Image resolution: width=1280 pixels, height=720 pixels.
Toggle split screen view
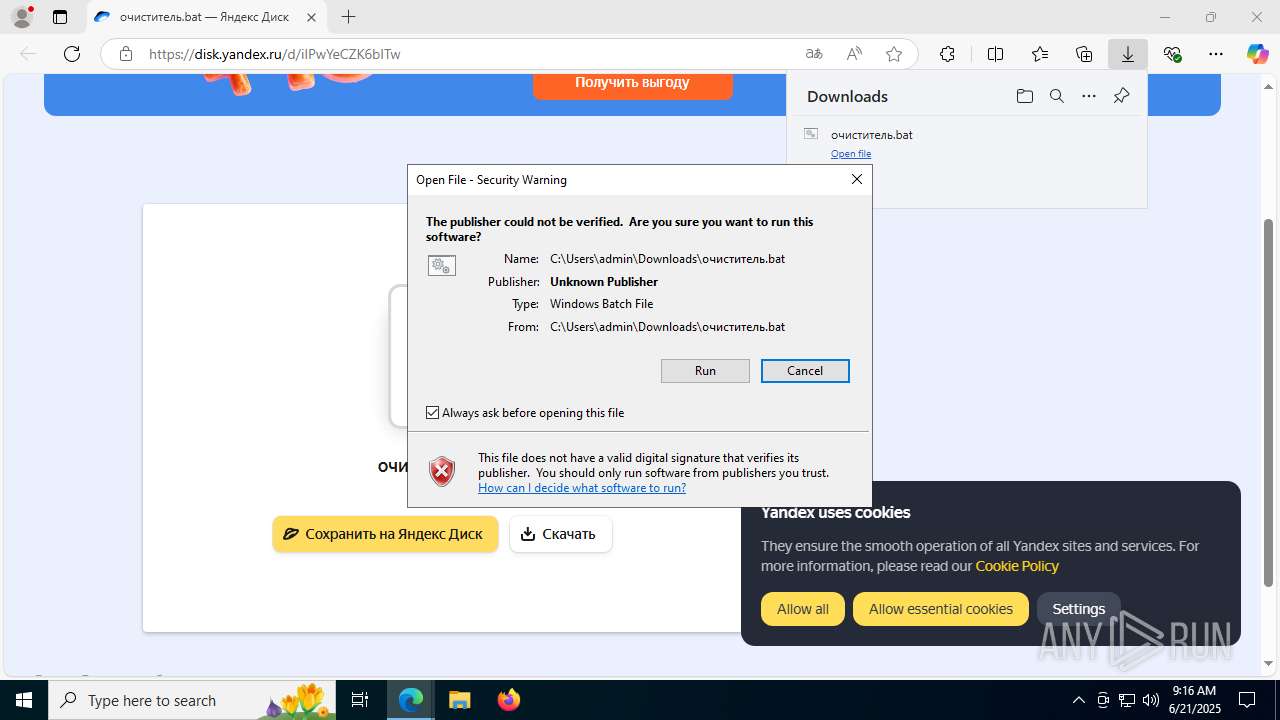point(995,54)
